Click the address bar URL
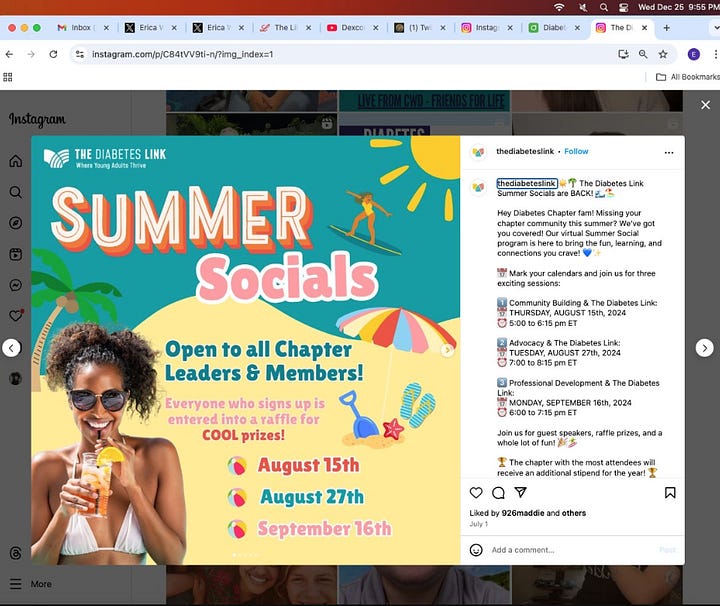Image resolution: width=720 pixels, height=606 pixels. pyautogui.click(x=183, y=54)
